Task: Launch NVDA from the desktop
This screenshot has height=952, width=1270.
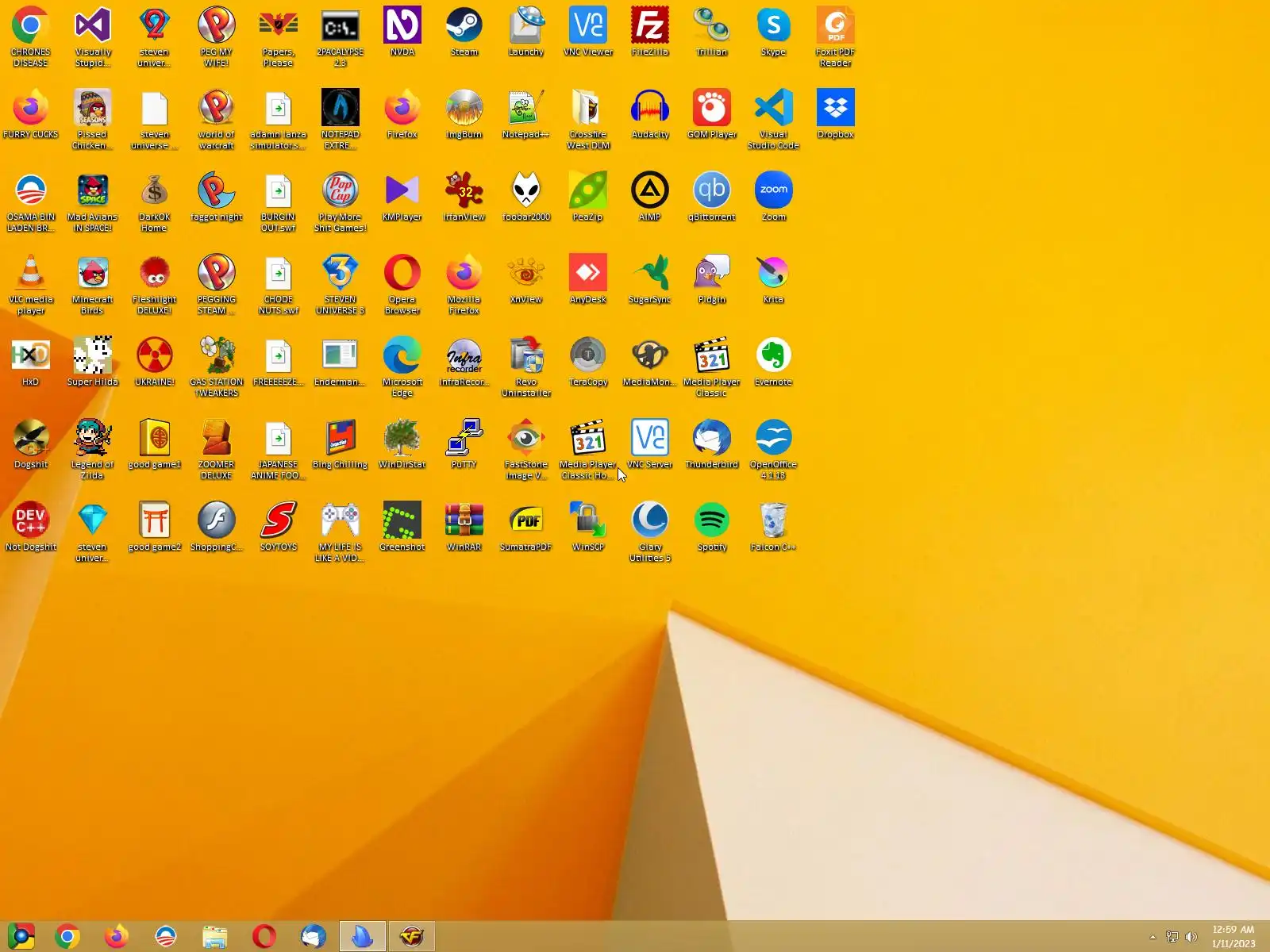Action: 402,33
